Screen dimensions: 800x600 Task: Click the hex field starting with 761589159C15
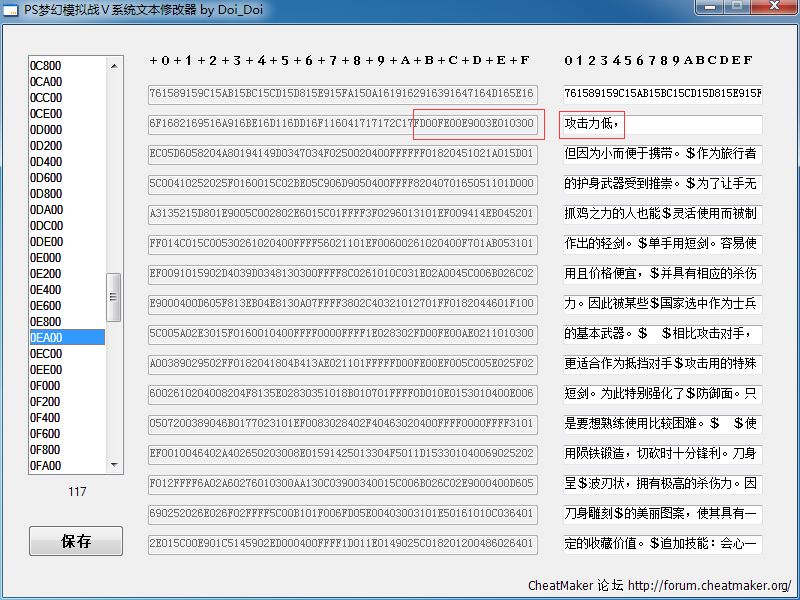coord(342,94)
